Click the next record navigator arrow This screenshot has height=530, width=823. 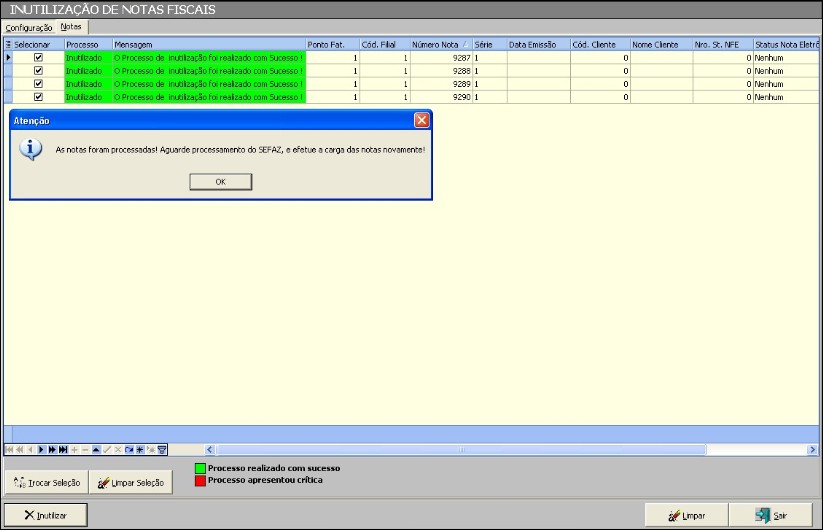[41, 450]
